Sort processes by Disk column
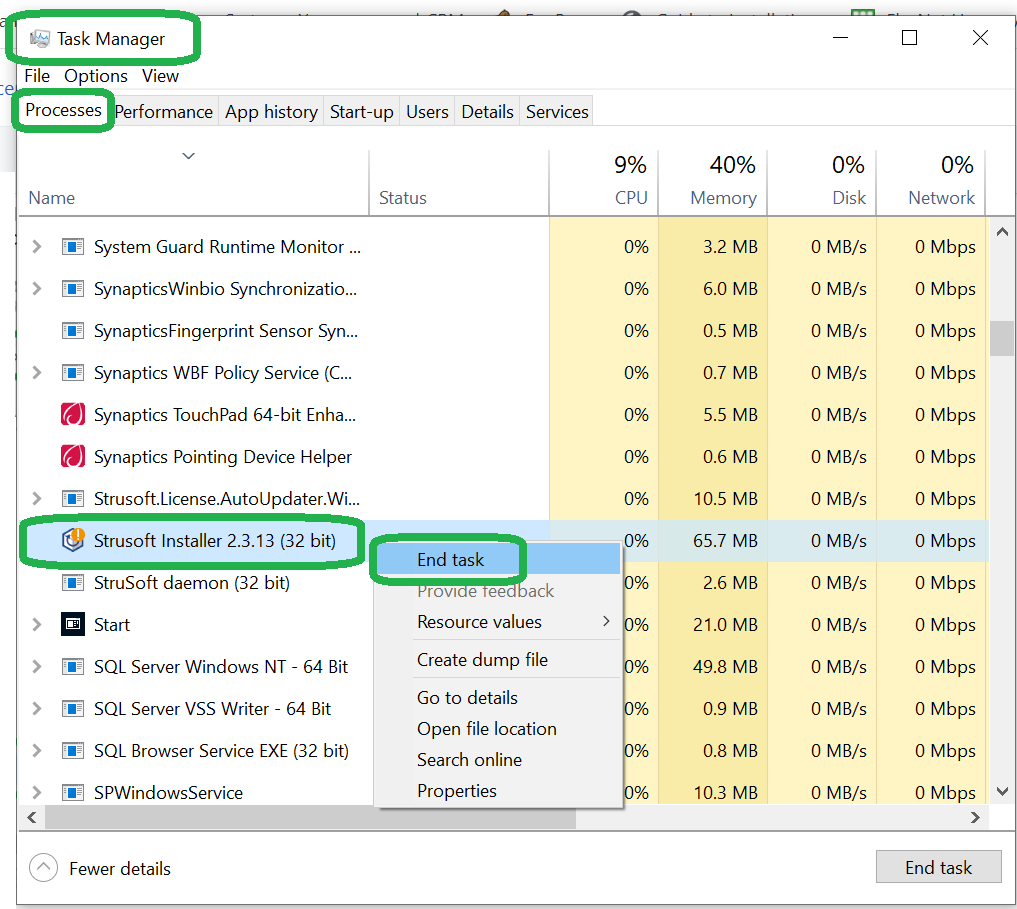This screenshot has height=909, width=1017. click(x=822, y=183)
